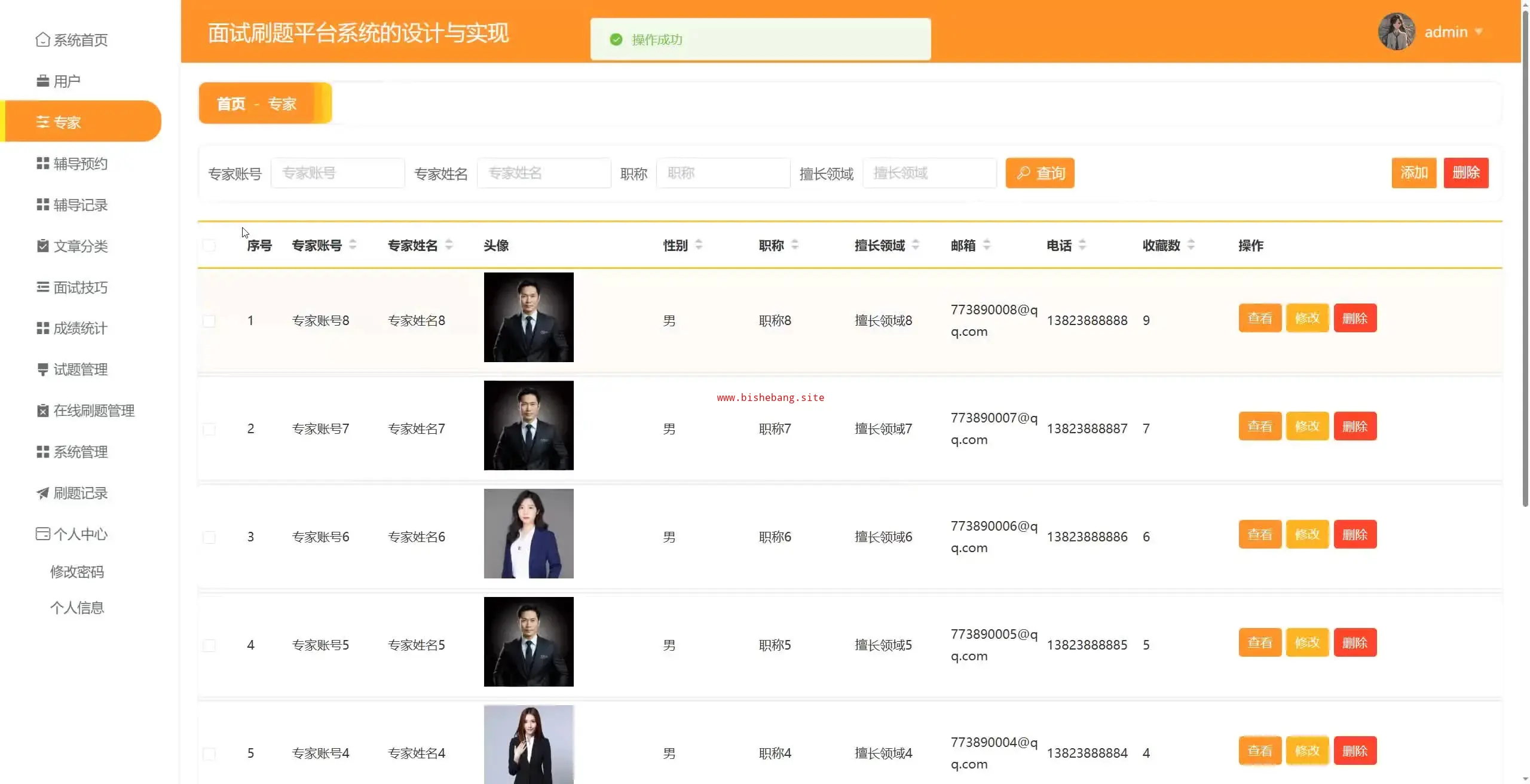Select the checkbox for row 专家账号6

(x=209, y=537)
